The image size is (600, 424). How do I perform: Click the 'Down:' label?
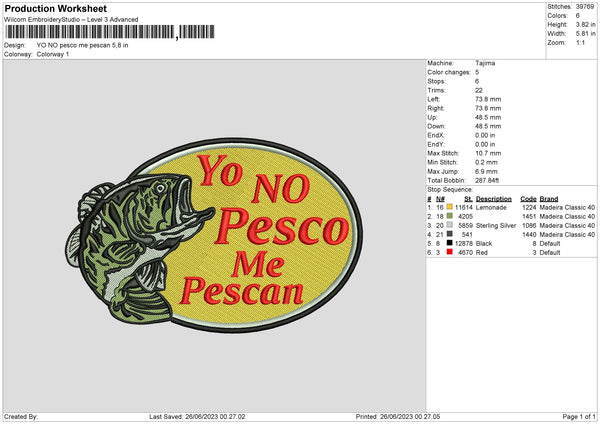point(437,126)
